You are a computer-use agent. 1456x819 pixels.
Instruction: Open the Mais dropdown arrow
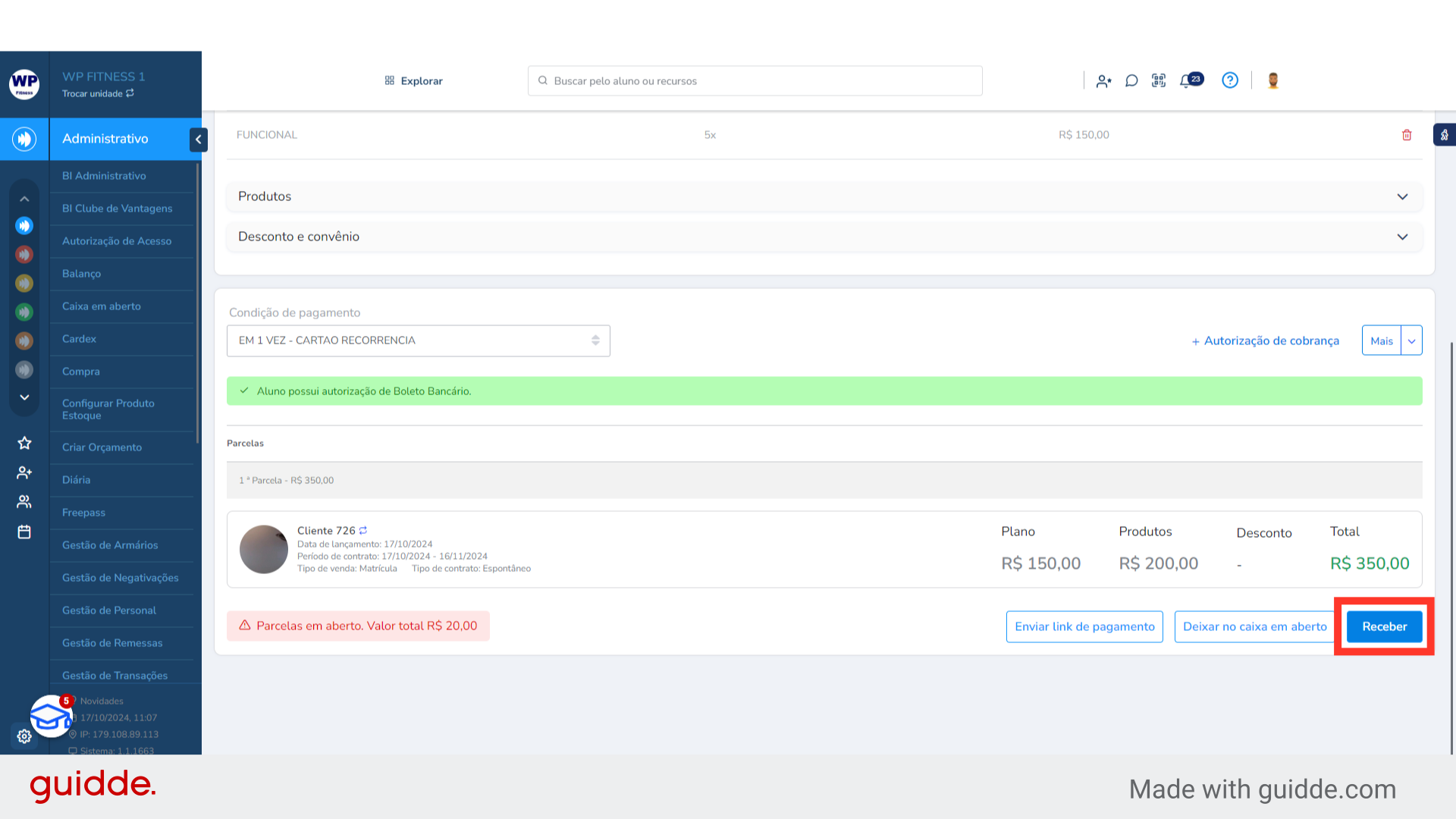pos(1411,341)
